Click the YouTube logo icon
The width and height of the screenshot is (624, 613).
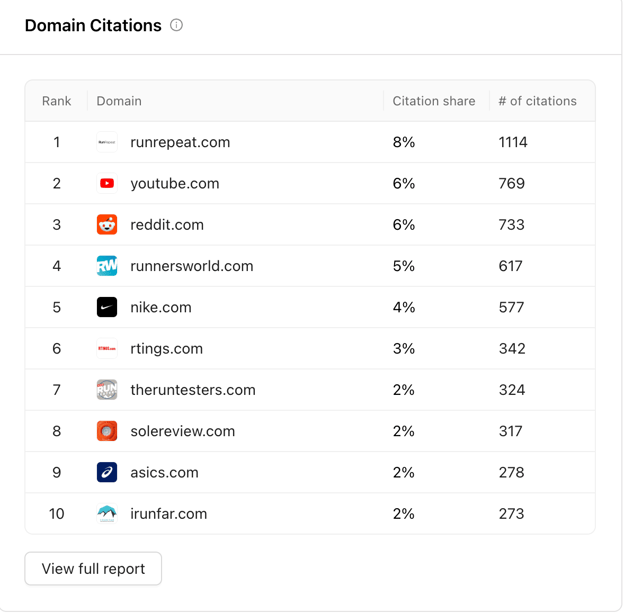click(107, 183)
